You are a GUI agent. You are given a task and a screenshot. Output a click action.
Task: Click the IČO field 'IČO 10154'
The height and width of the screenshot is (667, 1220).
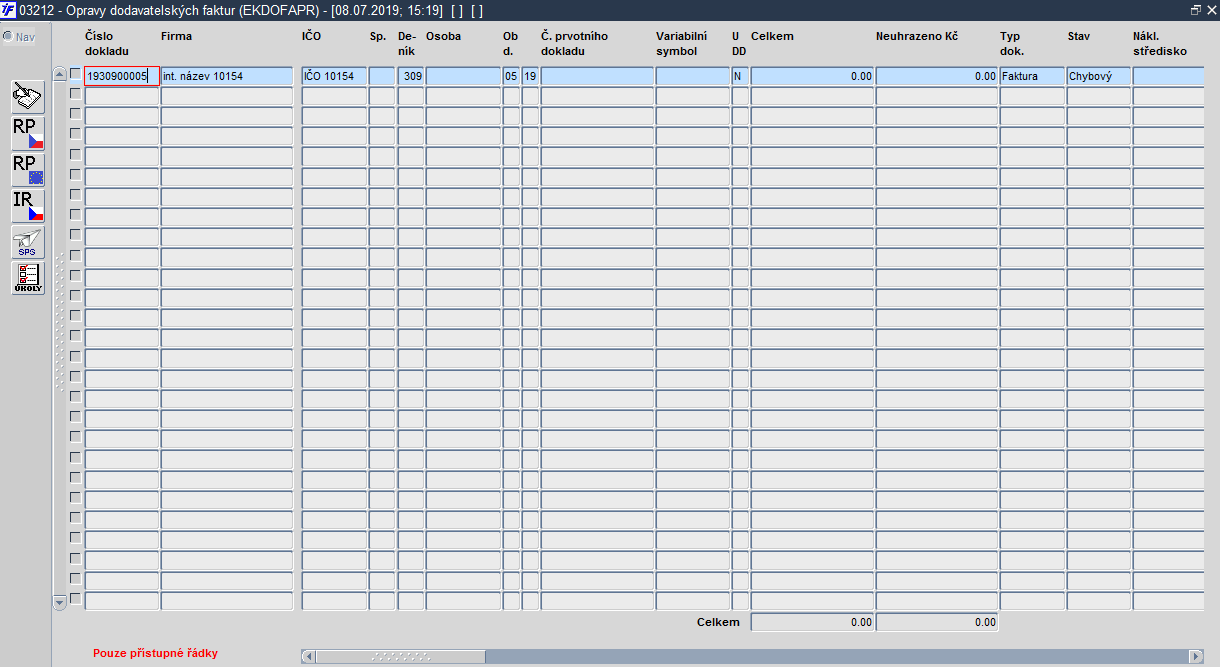pos(334,76)
